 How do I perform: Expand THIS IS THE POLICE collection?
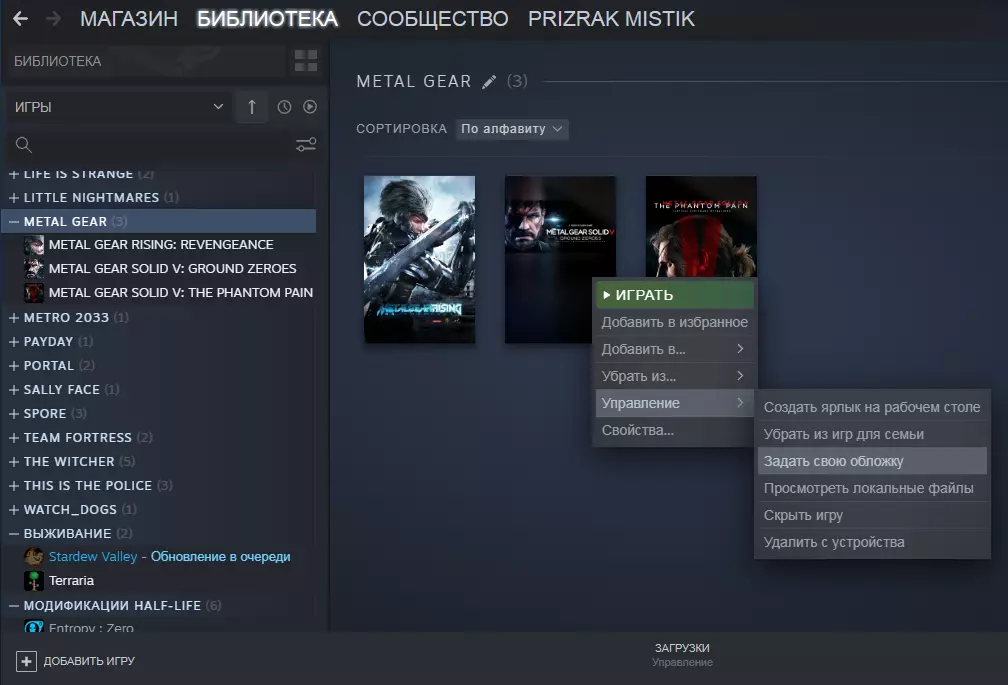14,486
